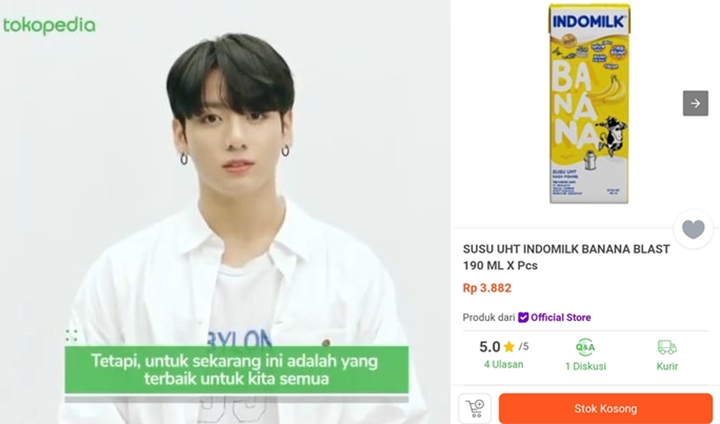Image resolution: width=720 pixels, height=424 pixels.
Task: Select the Kurir shipping label
Action: pos(667,366)
